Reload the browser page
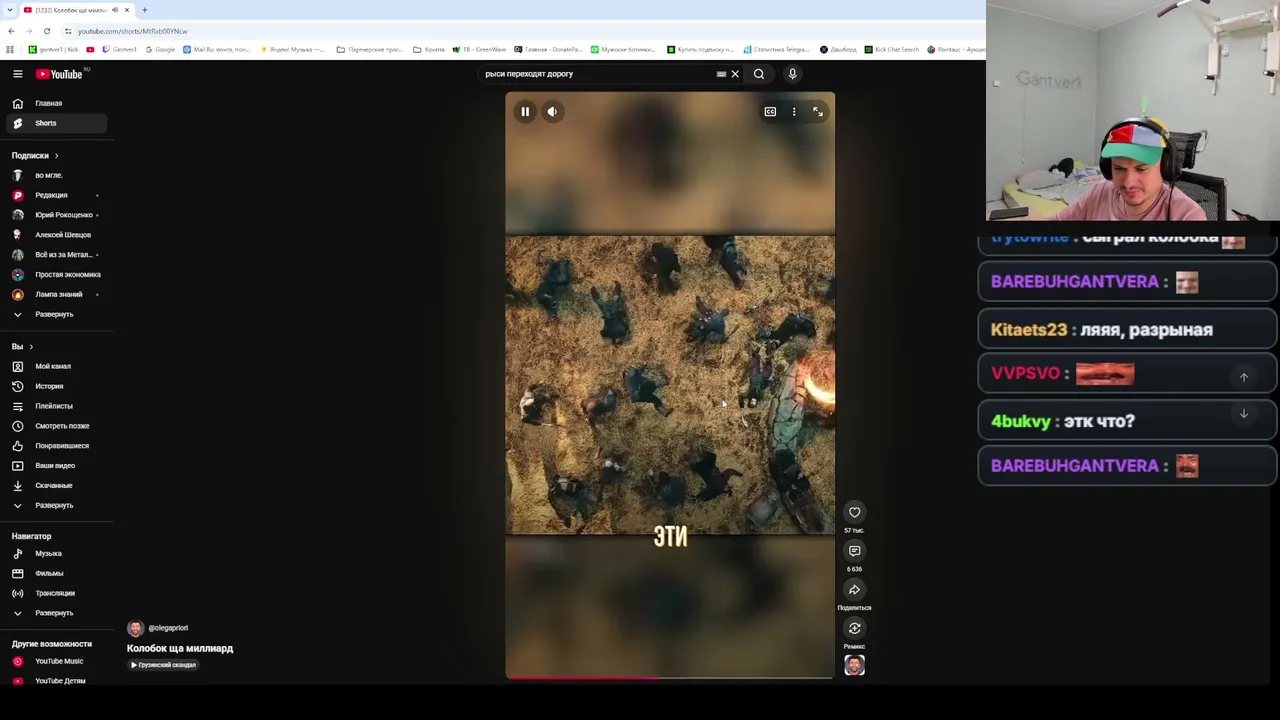The image size is (1280, 720). [x=46, y=31]
